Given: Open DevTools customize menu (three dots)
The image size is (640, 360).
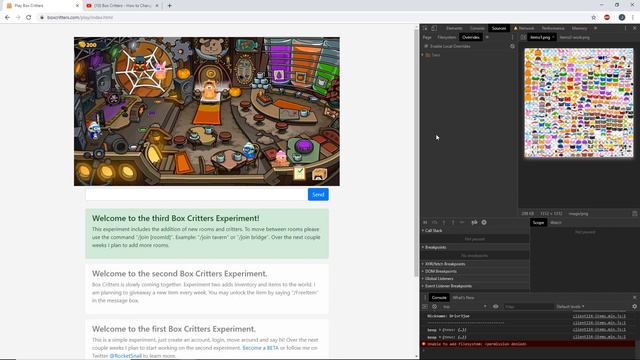Looking at the screenshot, I should click(x=625, y=28).
